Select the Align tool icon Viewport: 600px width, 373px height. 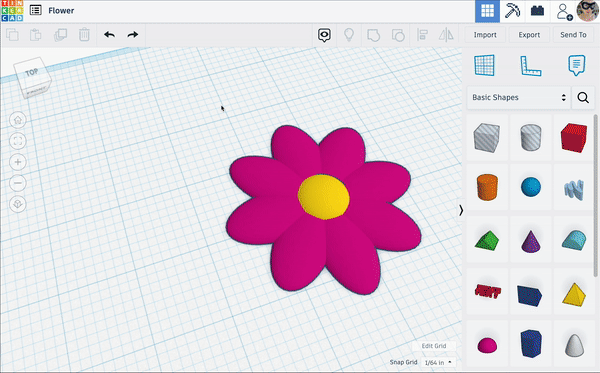[422, 35]
